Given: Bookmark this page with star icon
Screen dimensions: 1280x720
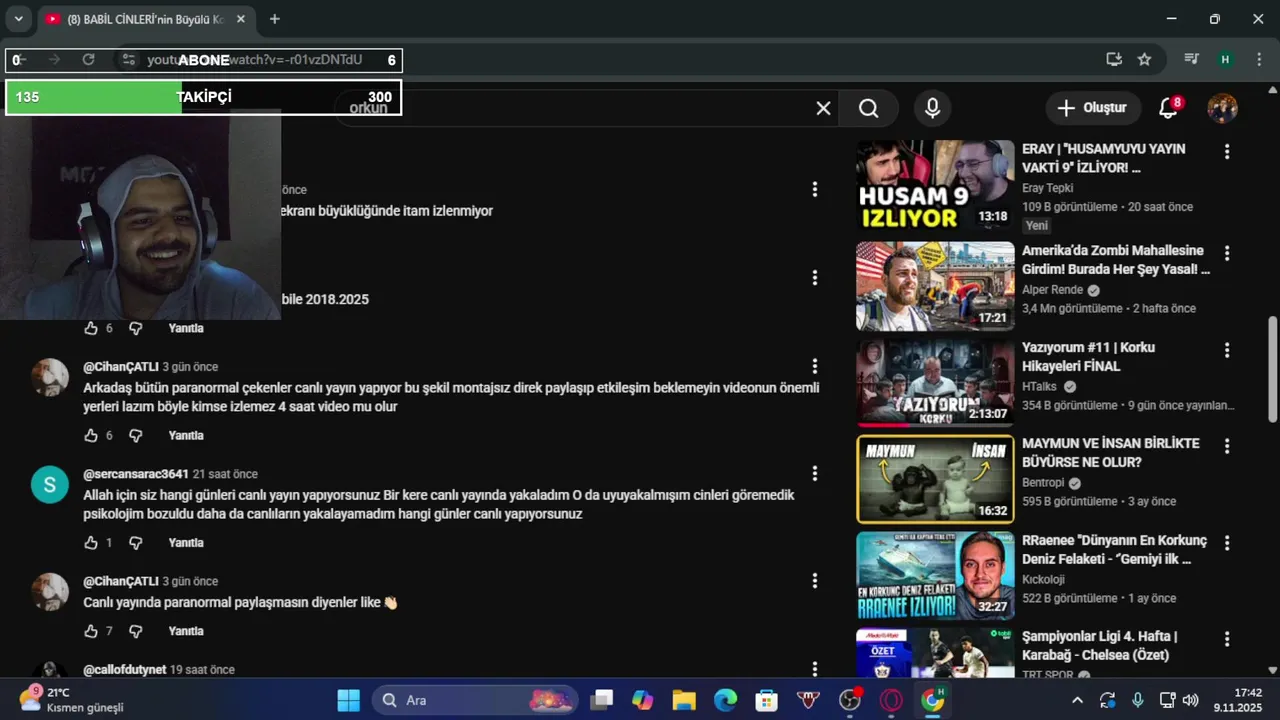Looking at the screenshot, I should [x=1144, y=60].
